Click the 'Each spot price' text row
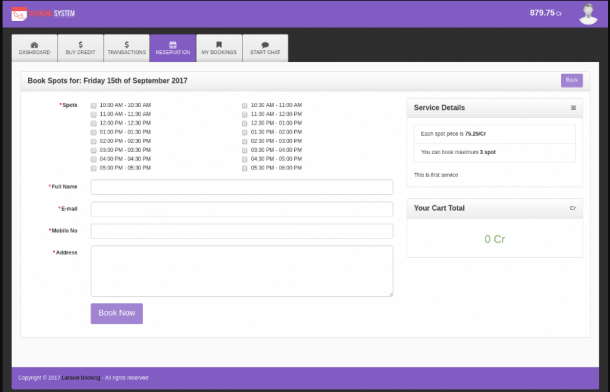The height and width of the screenshot is (392, 610). pos(494,134)
